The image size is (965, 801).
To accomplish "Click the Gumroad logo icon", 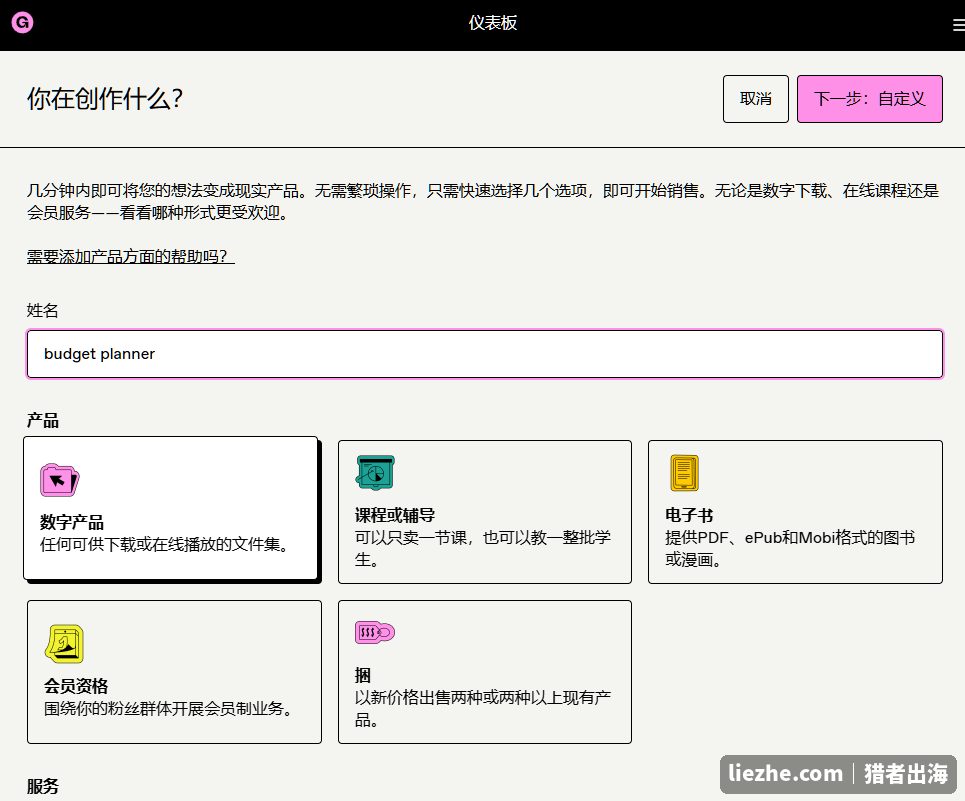I will pyautogui.click(x=22, y=23).
